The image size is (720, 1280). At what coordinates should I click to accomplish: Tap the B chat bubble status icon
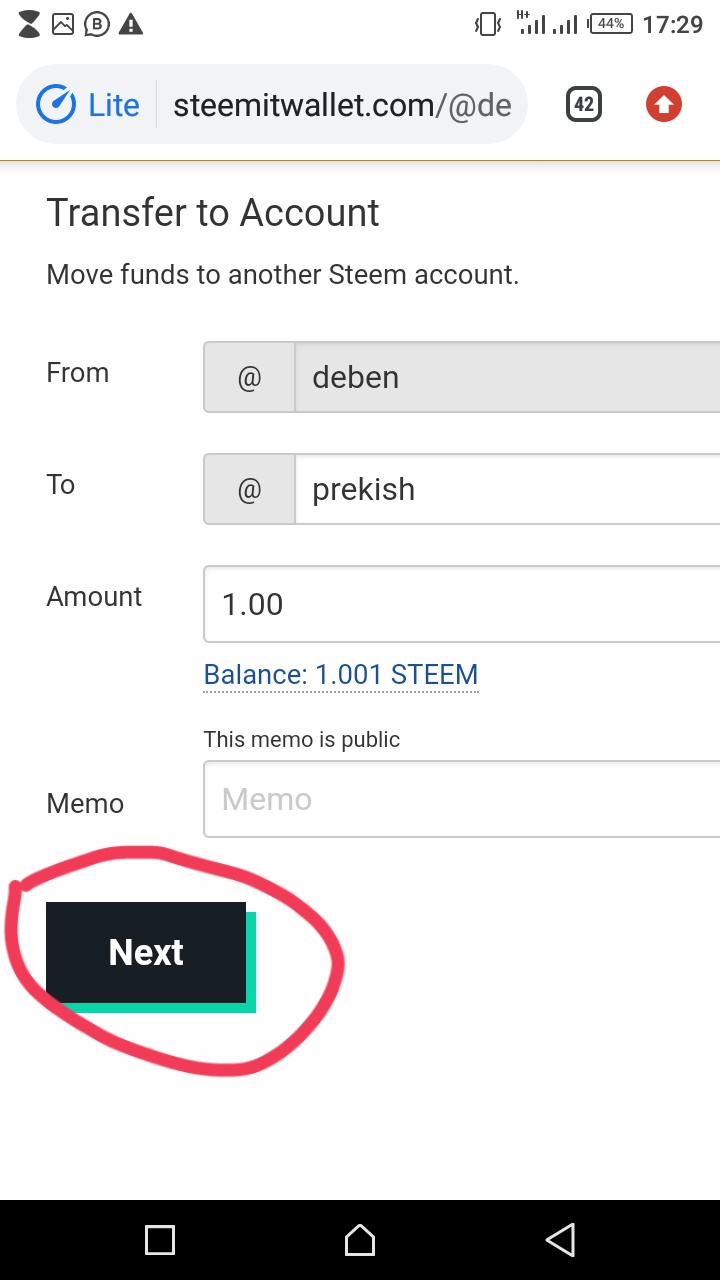[96, 25]
